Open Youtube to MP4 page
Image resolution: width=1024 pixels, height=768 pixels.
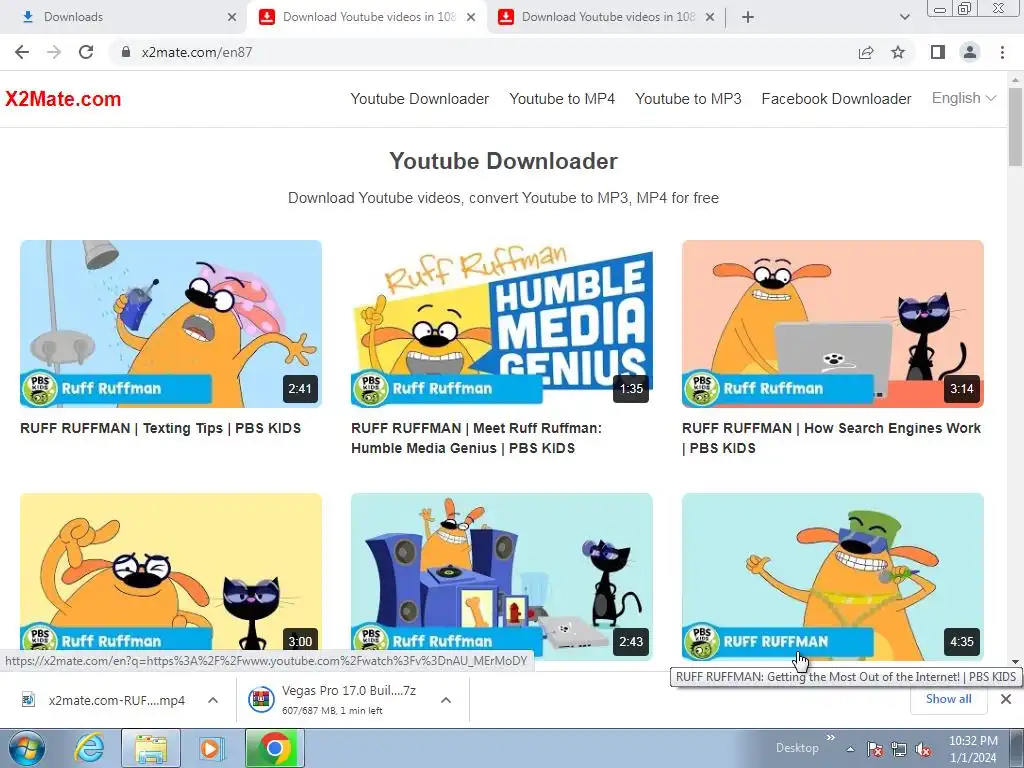[562, 99]
